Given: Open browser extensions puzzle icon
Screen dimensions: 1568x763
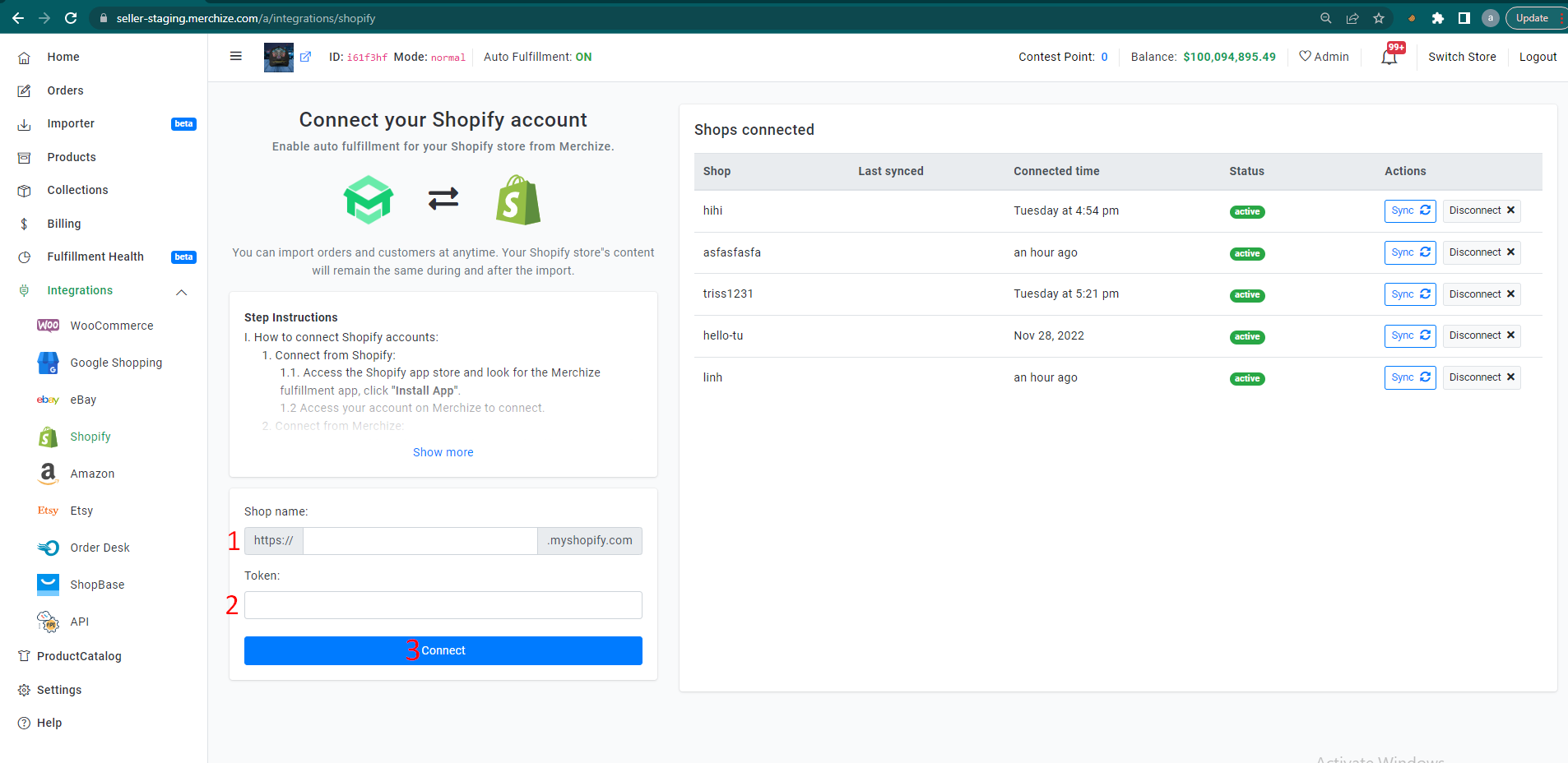Looking at the screenshot, I should coord(1438,18).
